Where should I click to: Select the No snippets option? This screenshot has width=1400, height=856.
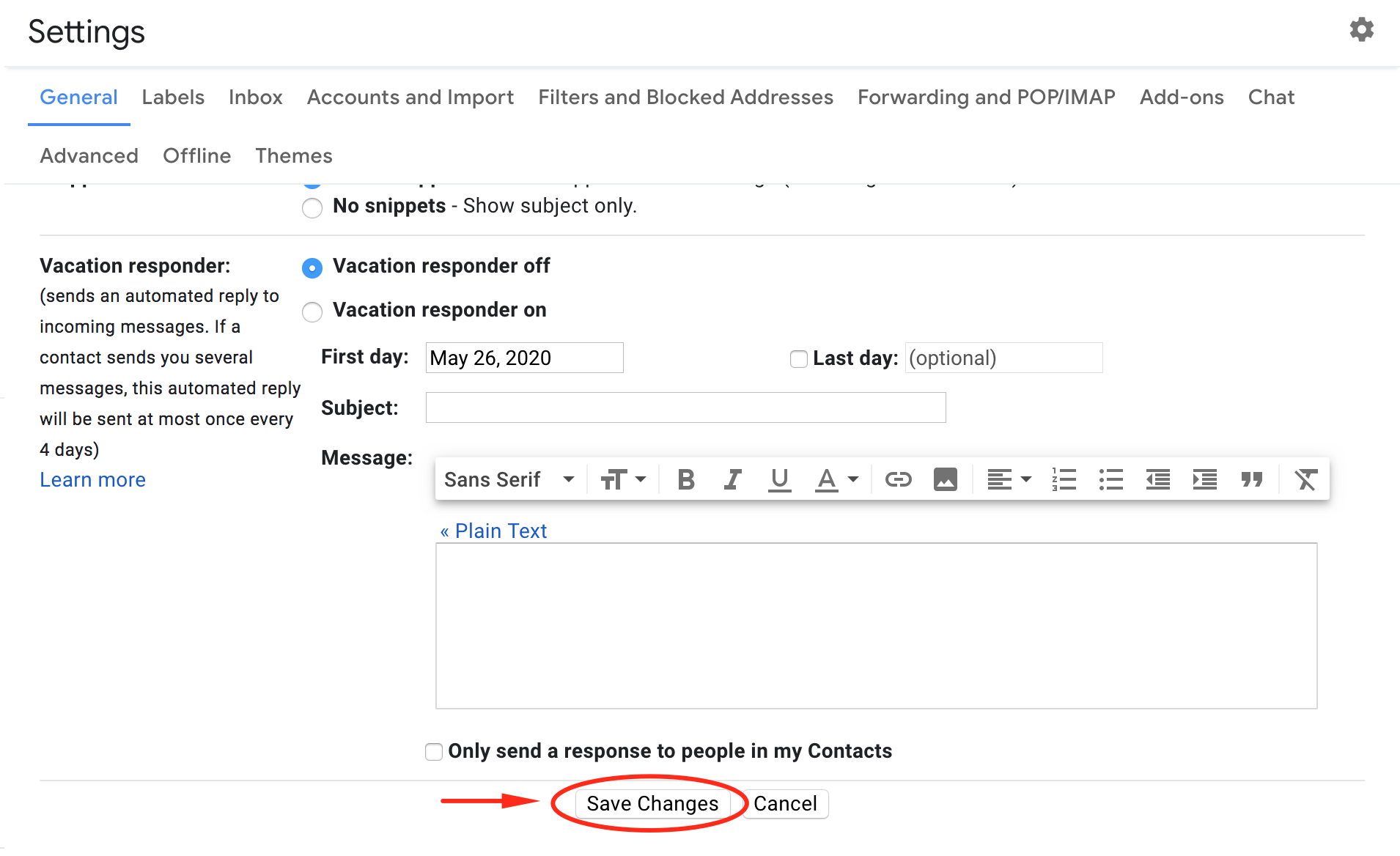312,208
